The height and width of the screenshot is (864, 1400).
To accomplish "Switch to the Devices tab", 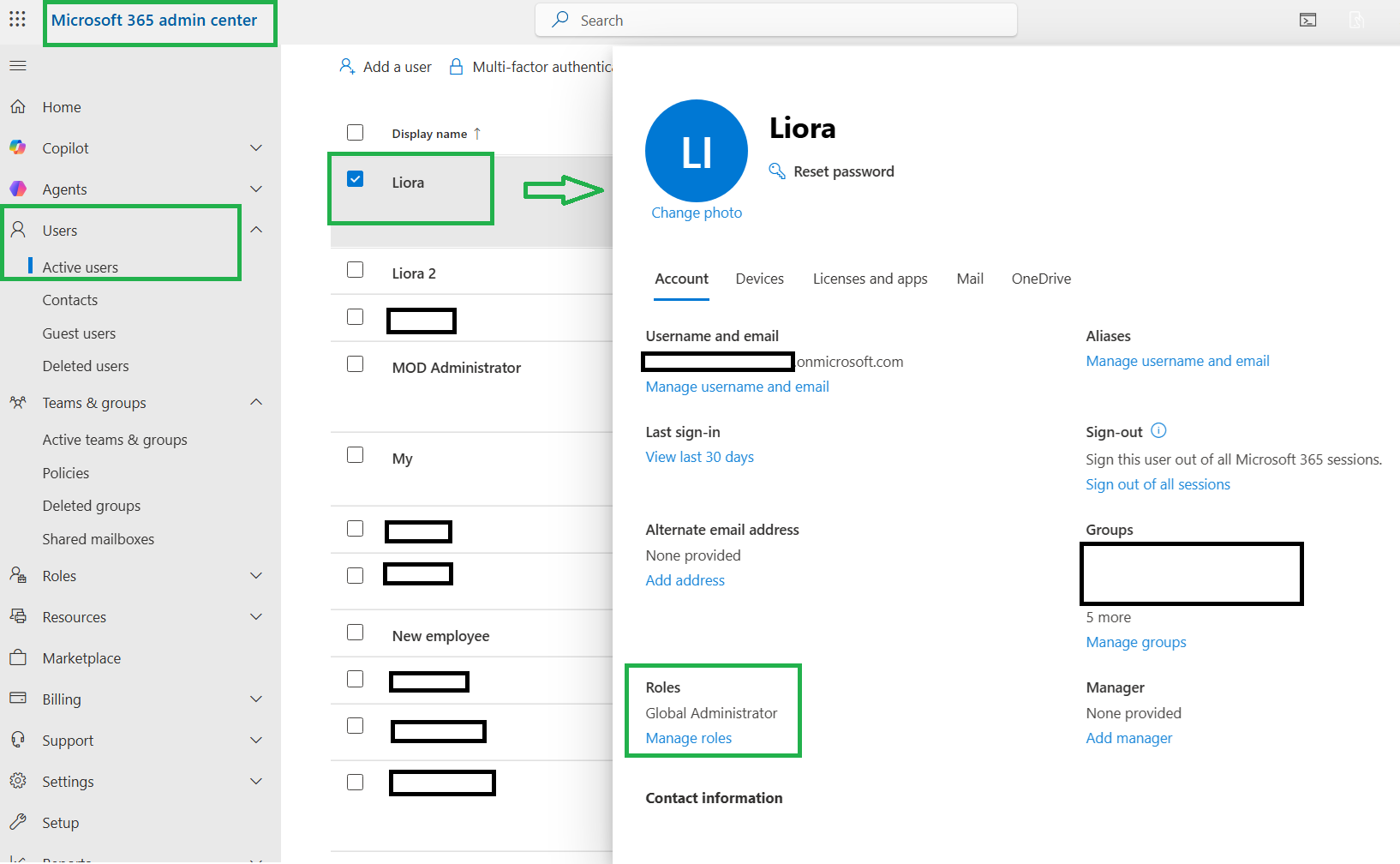I will tap(759, 279).
